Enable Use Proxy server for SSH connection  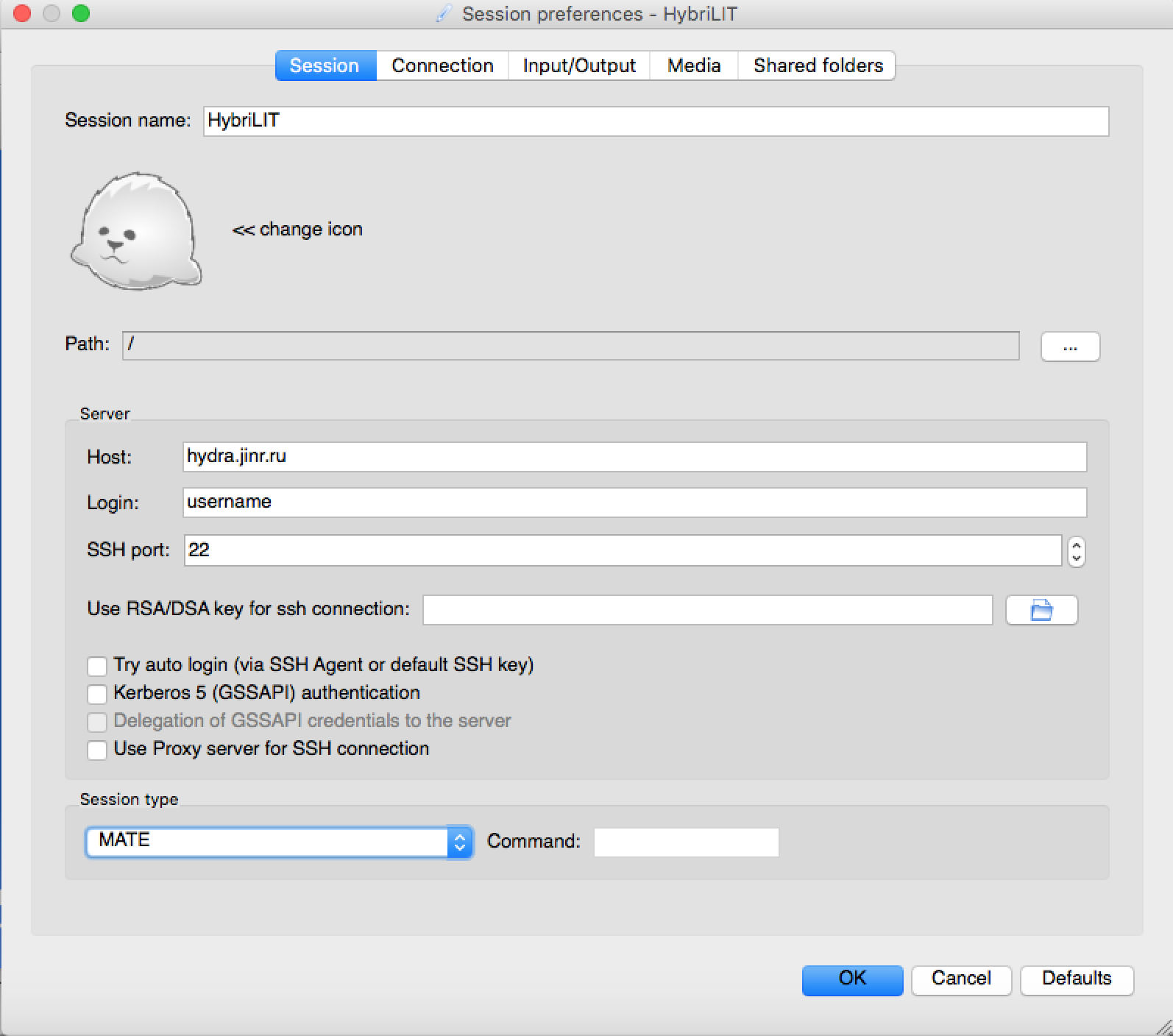(x=97, y=750)
